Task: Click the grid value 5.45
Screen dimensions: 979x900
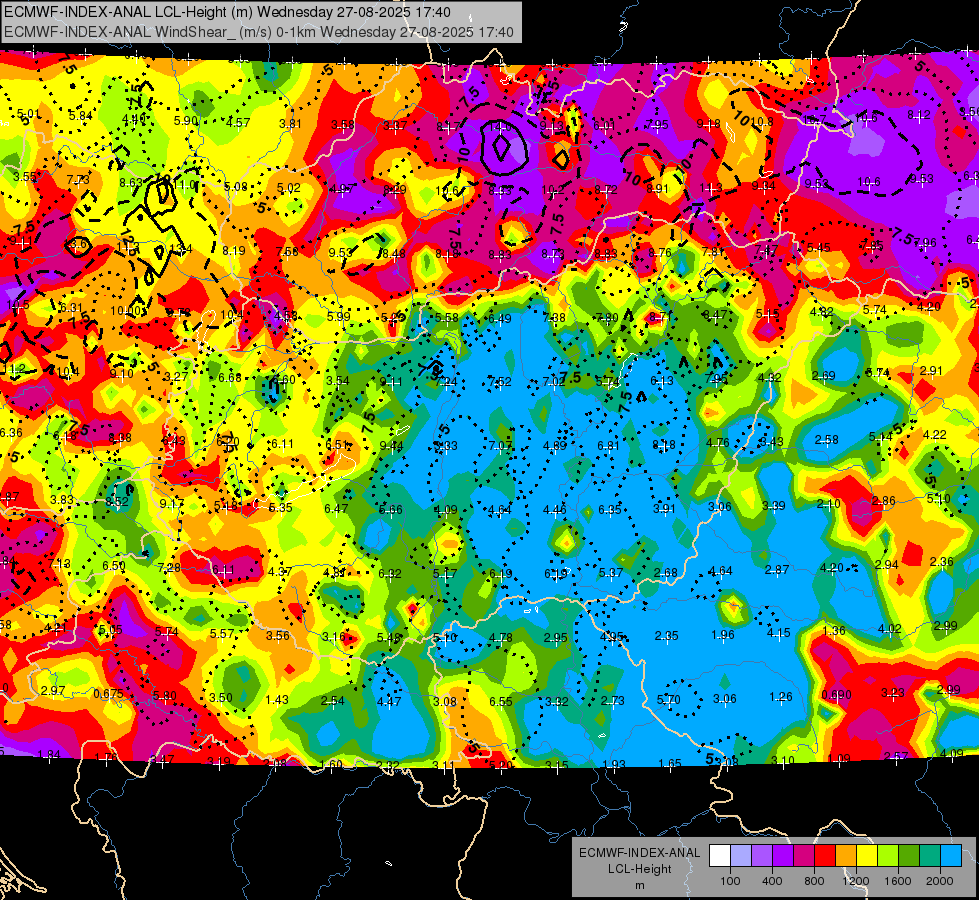Action: [819, 247]
